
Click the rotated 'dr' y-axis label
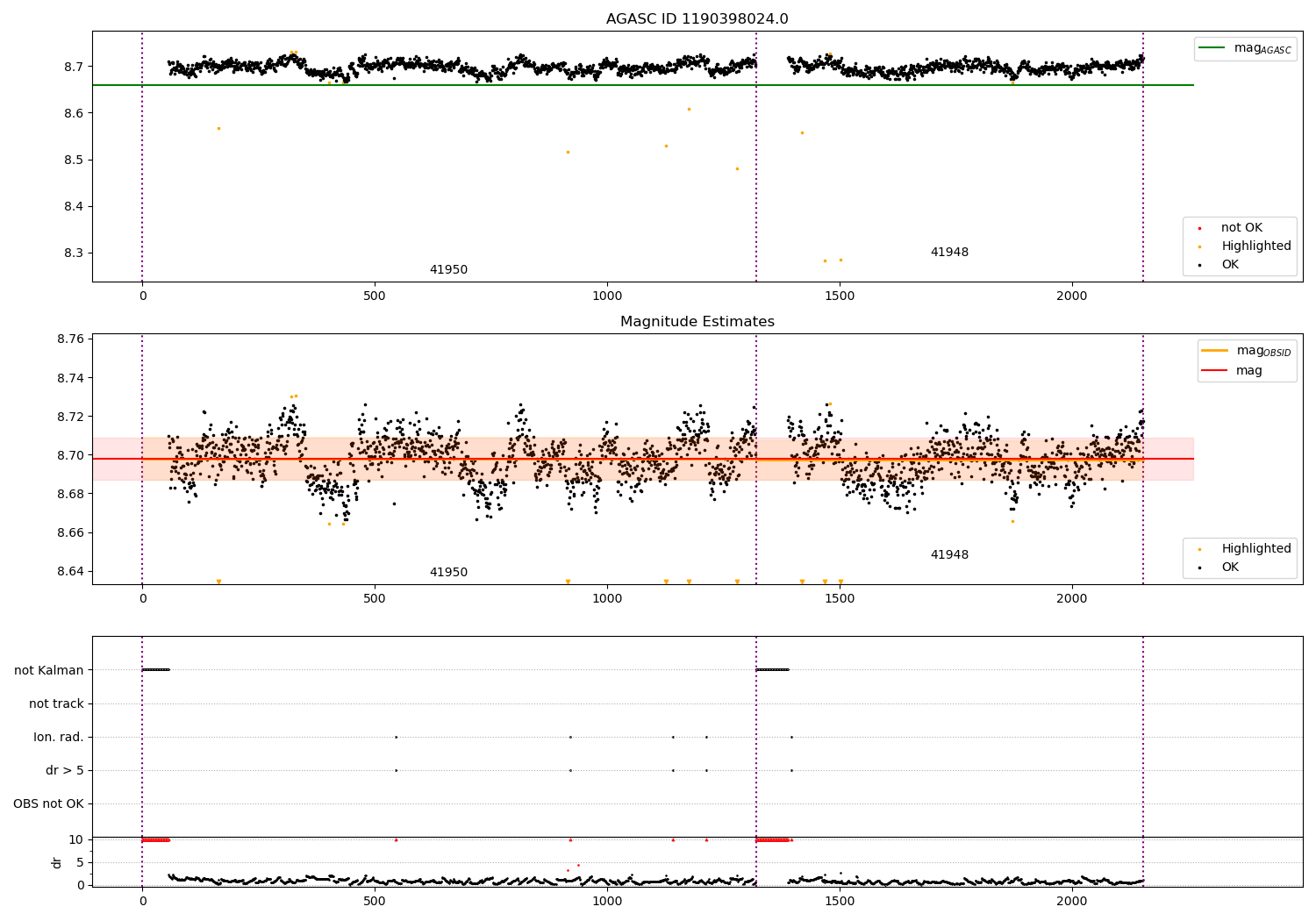[57, 862]
